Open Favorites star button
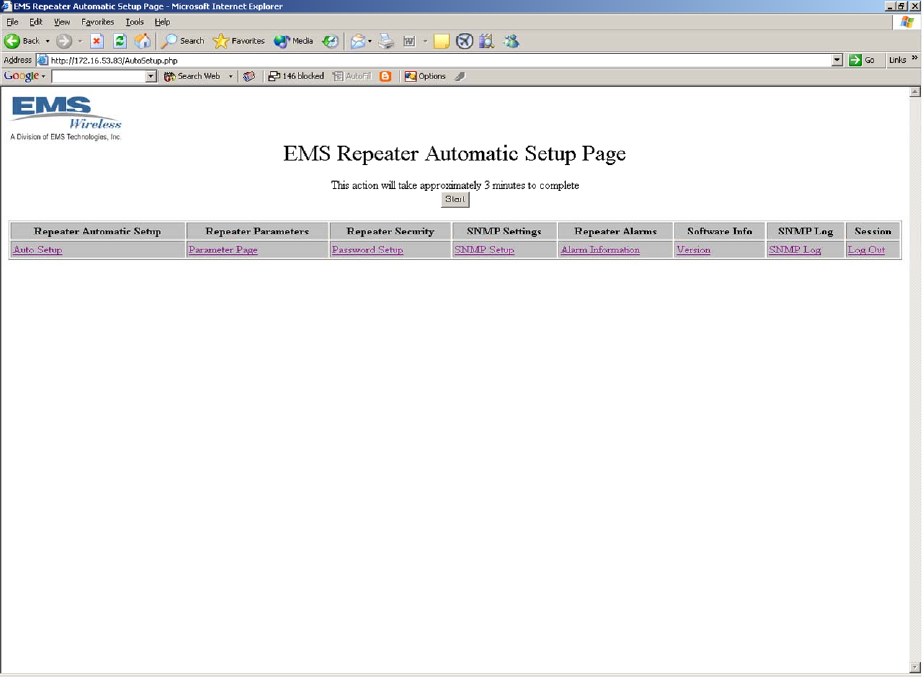This screenshot has width=922, height=677. (x=239, y=41)
